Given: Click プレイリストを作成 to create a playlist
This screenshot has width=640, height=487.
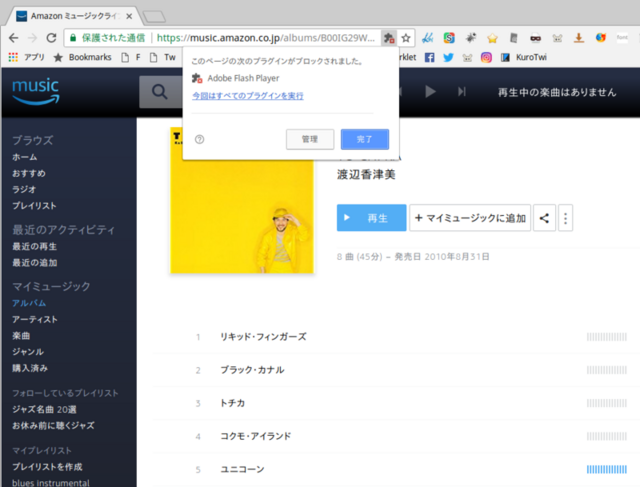Looking at the screenshot, I should tap(47, 467).
